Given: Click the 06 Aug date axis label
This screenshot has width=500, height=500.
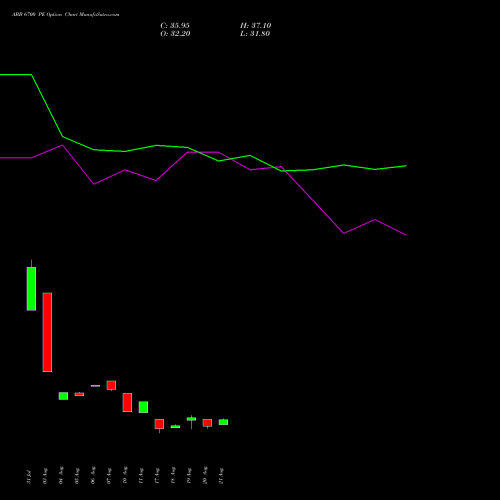Looking at the screenshot, I should click(x=93, y=476).
